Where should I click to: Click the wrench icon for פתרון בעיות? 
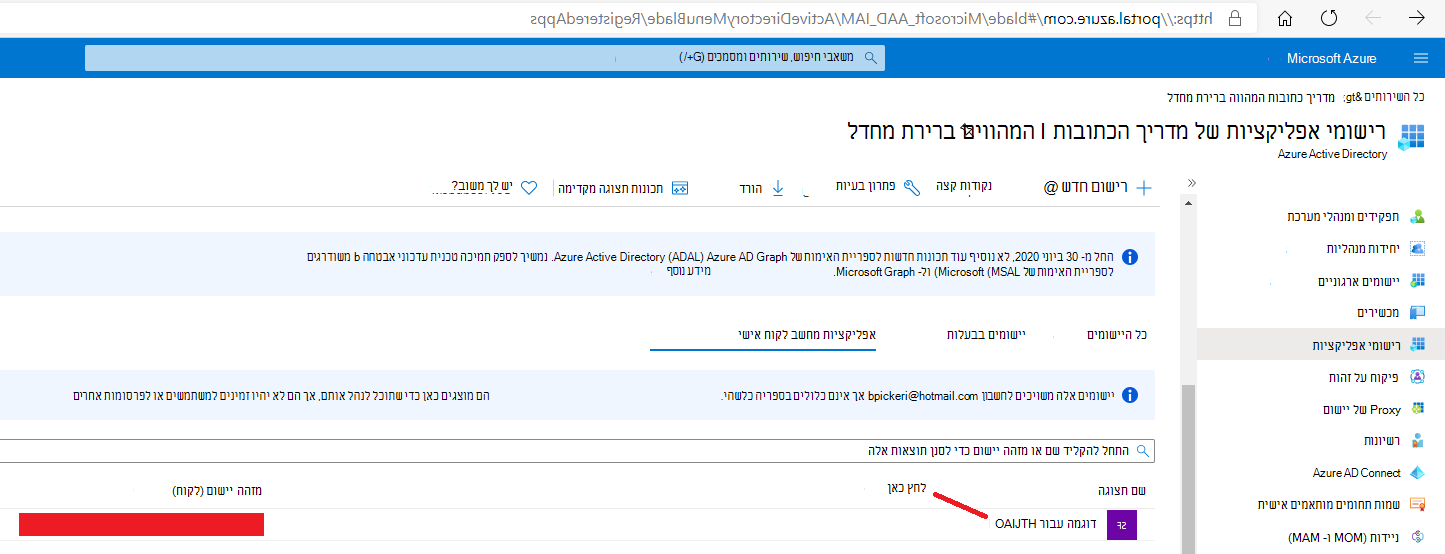[912, 187]
